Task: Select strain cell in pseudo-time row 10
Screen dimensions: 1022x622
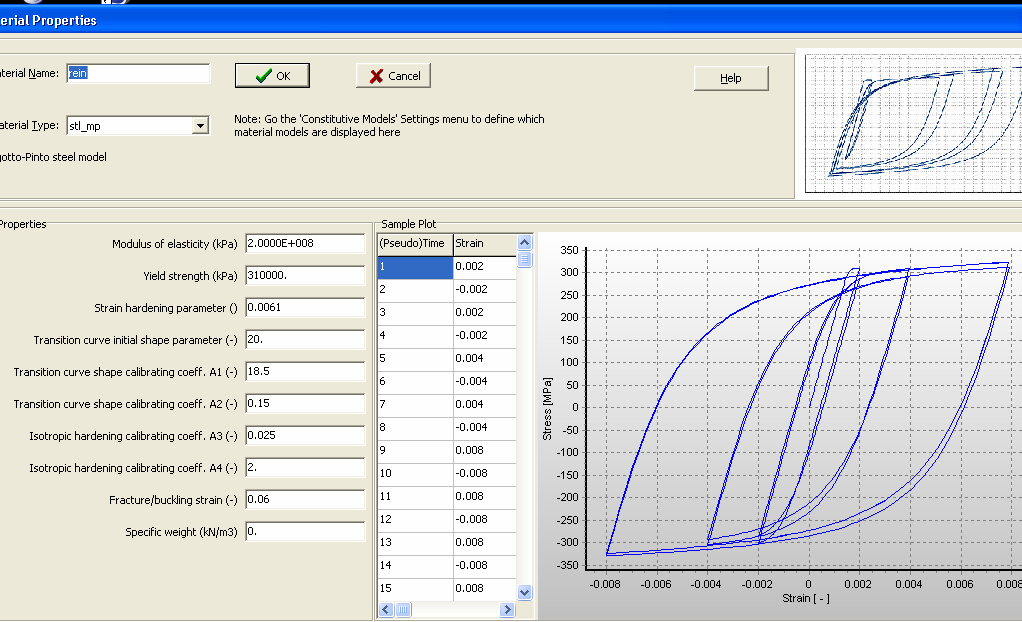Action: click(x=485, y=473)
